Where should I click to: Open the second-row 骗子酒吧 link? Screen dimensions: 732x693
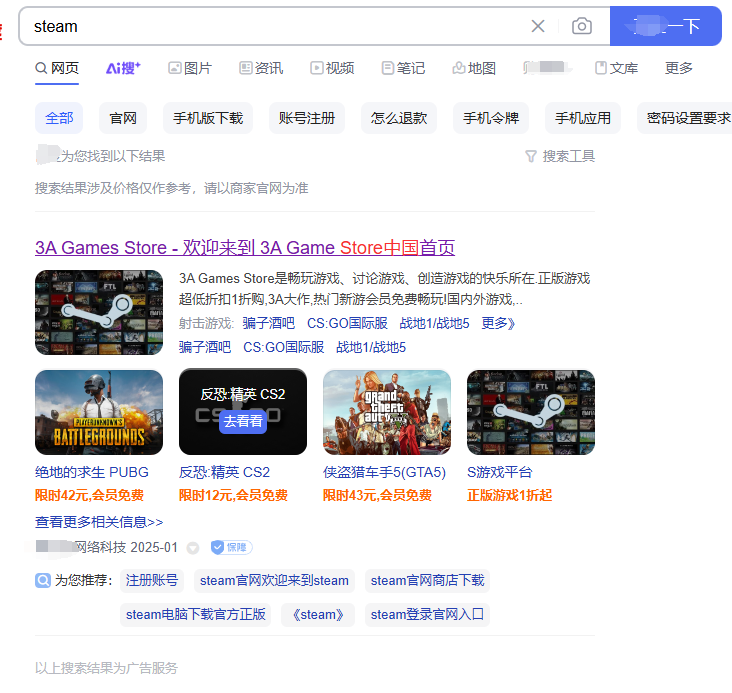tap(204, 347)
